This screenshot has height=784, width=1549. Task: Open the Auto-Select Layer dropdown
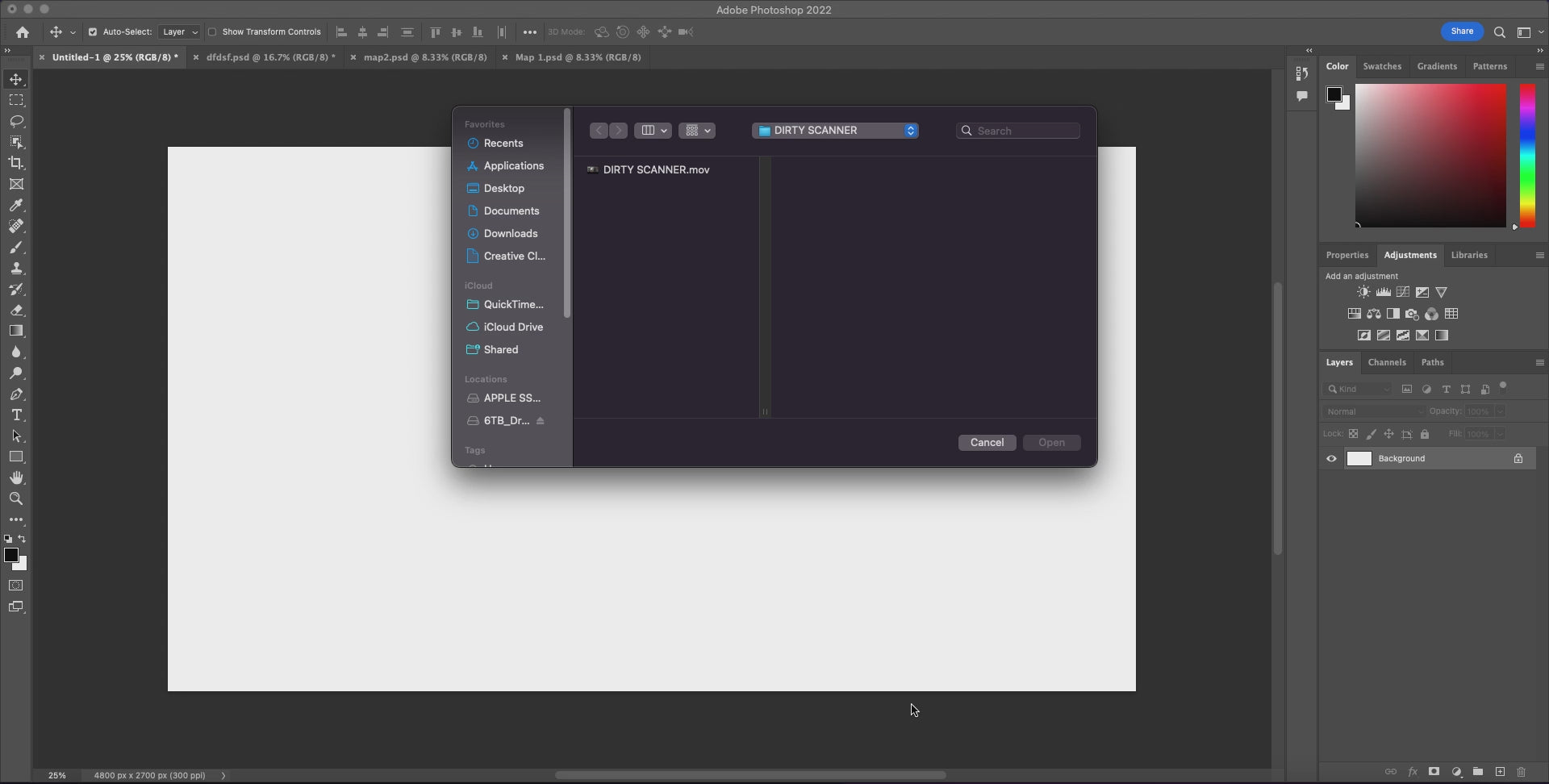coord(179,32)
